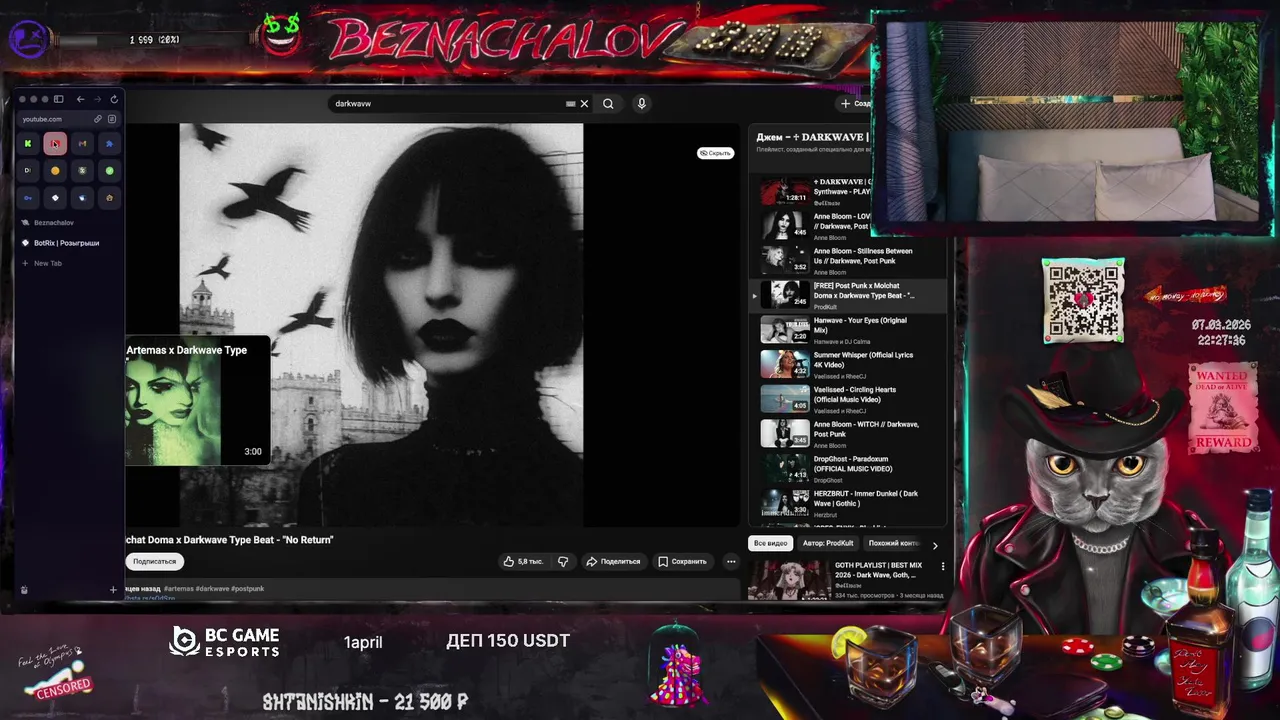Open the Gmail pinned tab

click(x=82, y=144)
